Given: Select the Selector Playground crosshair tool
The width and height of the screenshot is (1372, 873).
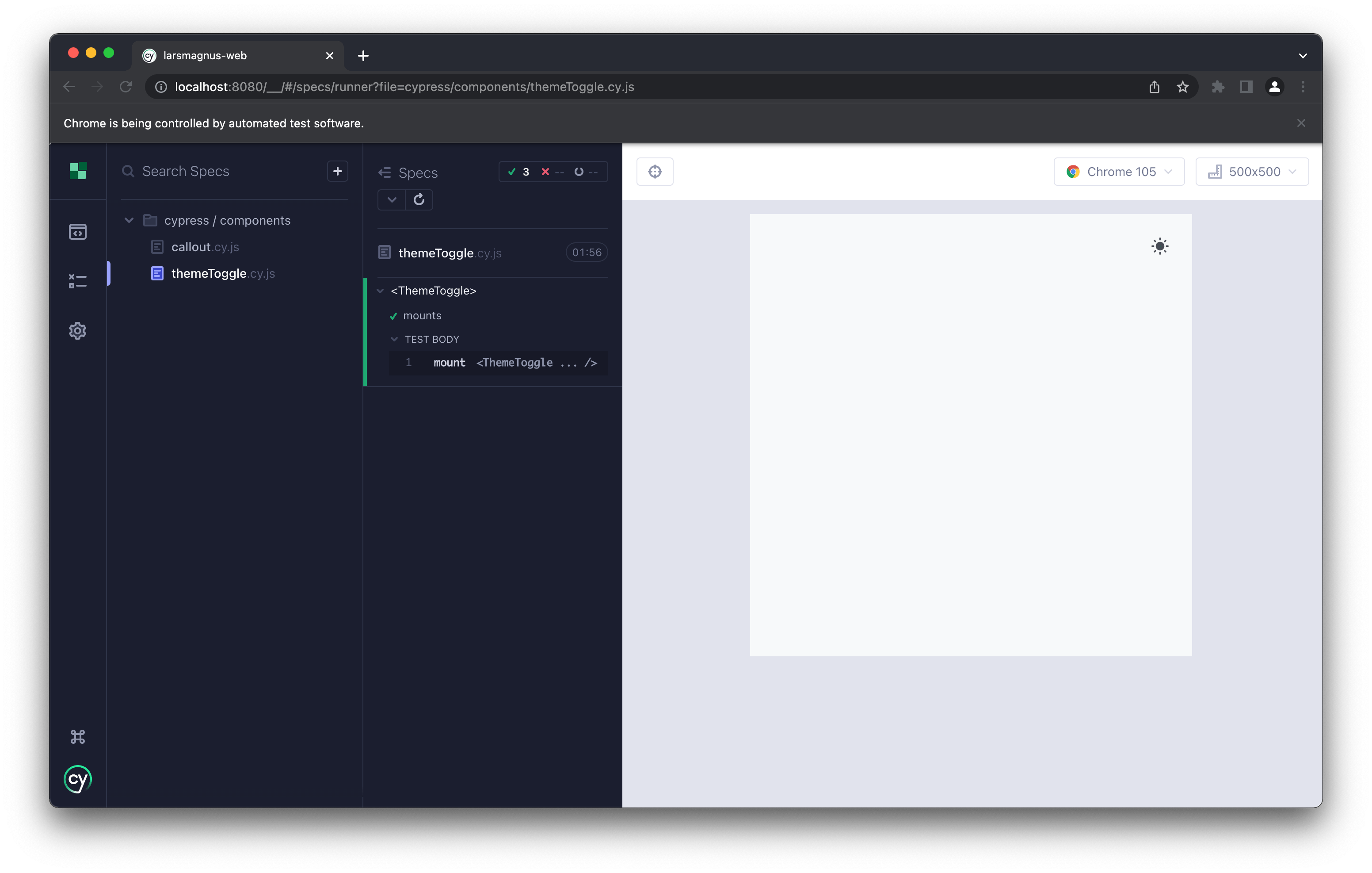Looking at the screenshot, I should (x=655, y=171).
